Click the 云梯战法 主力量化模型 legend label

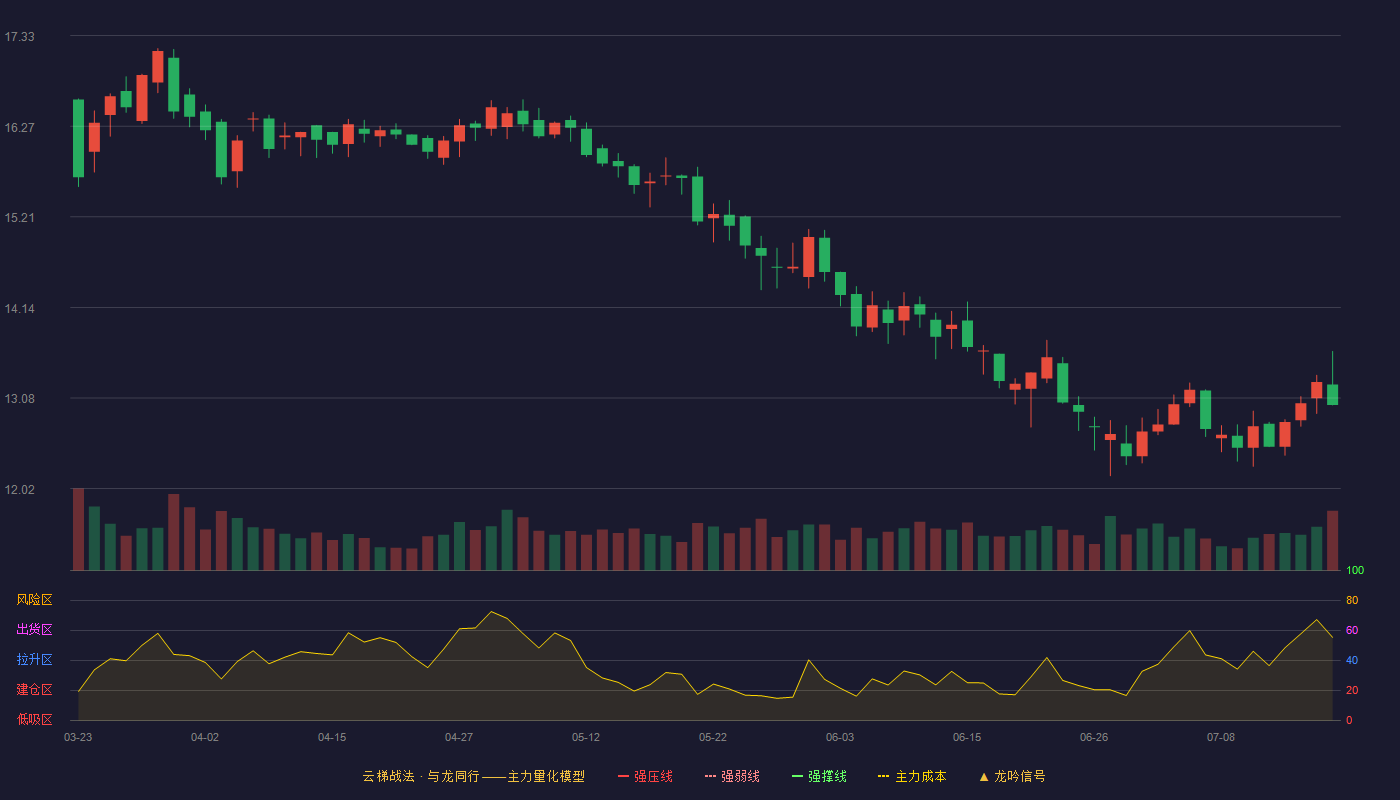pos(473,776)
